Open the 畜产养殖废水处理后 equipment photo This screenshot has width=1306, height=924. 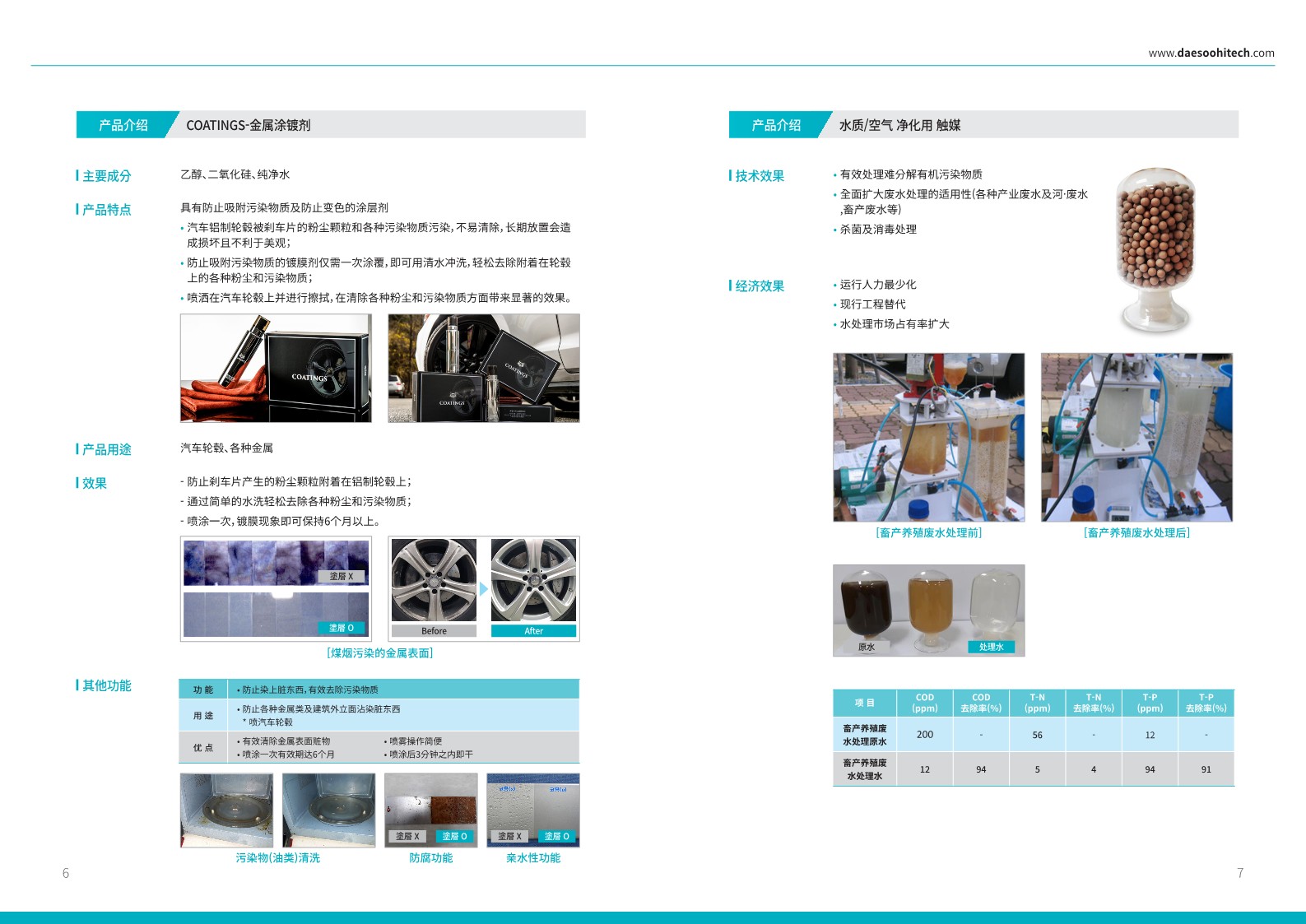(x=1136, y=438)
